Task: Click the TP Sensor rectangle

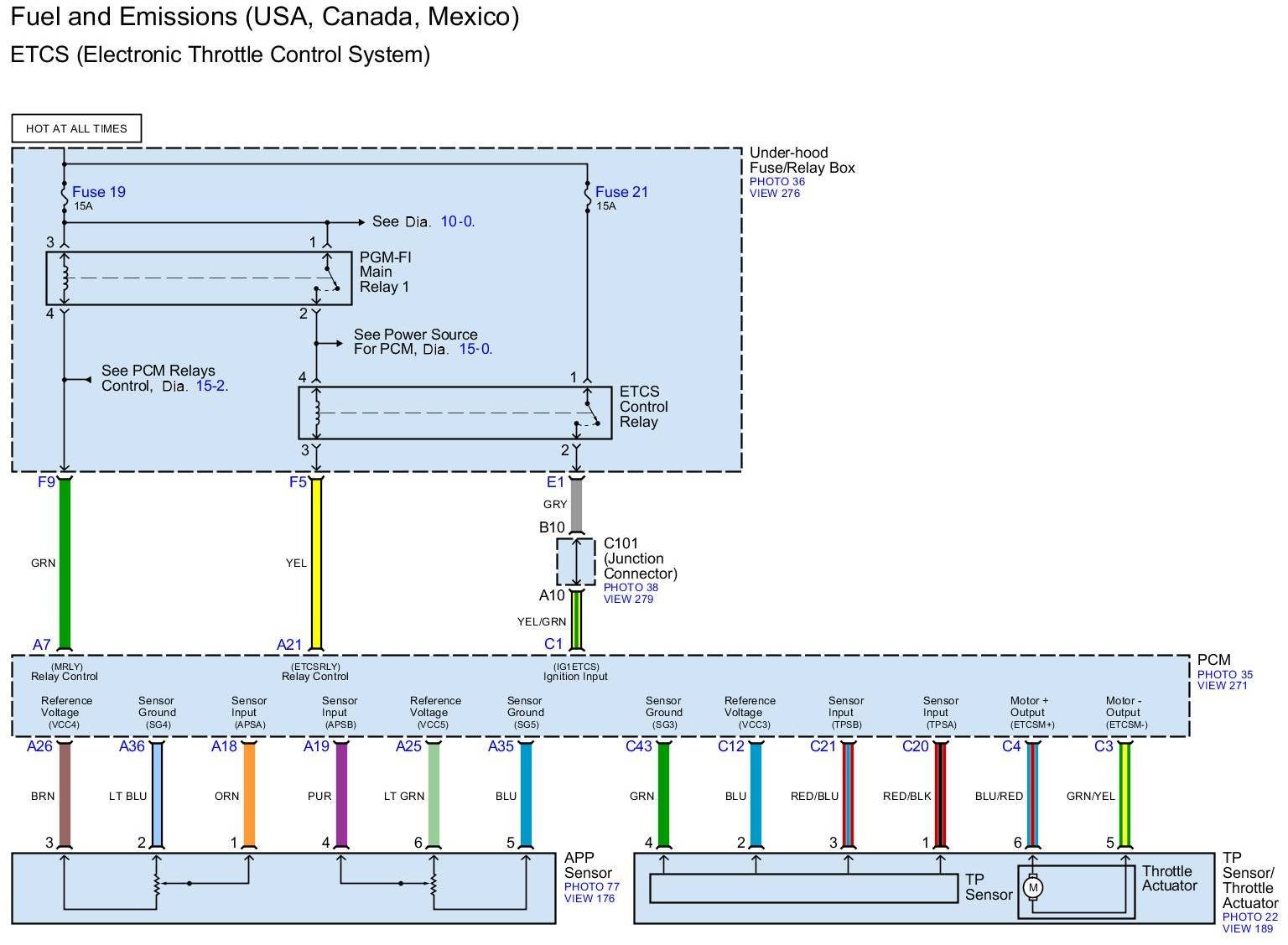Action: click(802, 889)
